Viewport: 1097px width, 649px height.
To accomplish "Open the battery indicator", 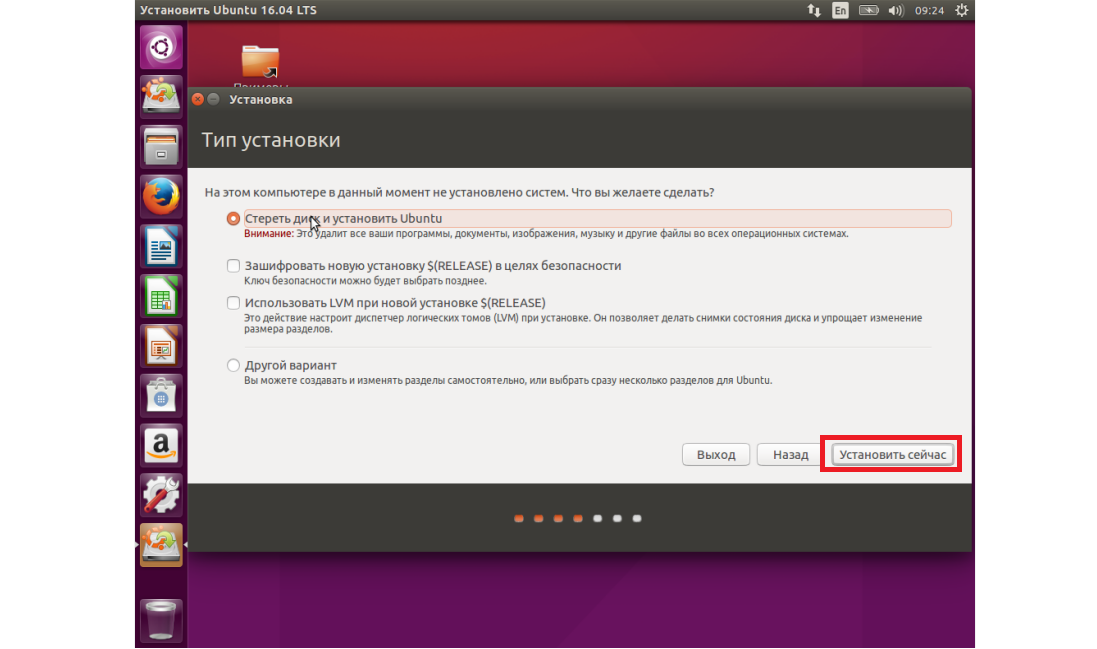I will coord(868,10).
